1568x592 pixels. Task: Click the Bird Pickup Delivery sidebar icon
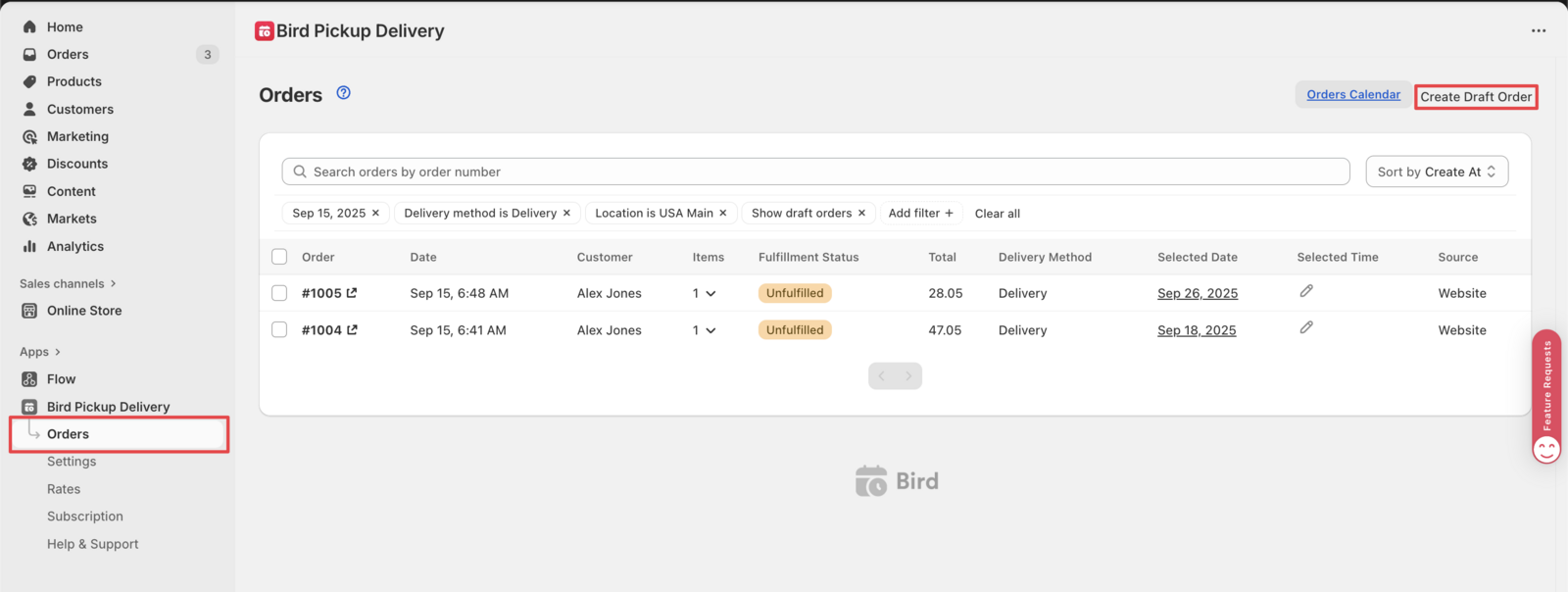pyautogui.click(x=29, y=407)
